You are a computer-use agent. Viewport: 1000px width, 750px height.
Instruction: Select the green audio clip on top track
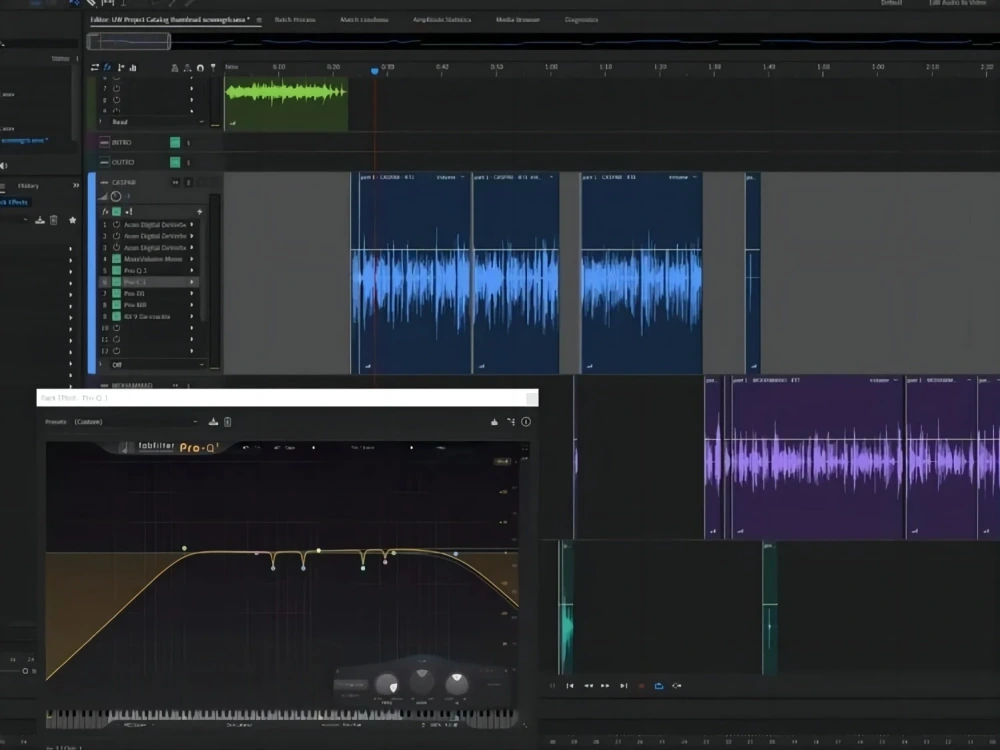coord(286,104)
